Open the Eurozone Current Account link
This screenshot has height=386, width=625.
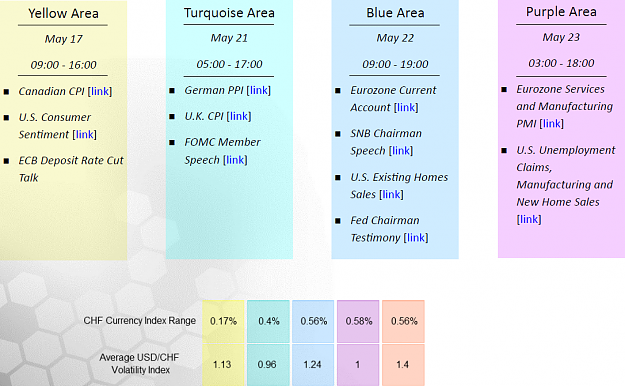[x=406, y=107]
